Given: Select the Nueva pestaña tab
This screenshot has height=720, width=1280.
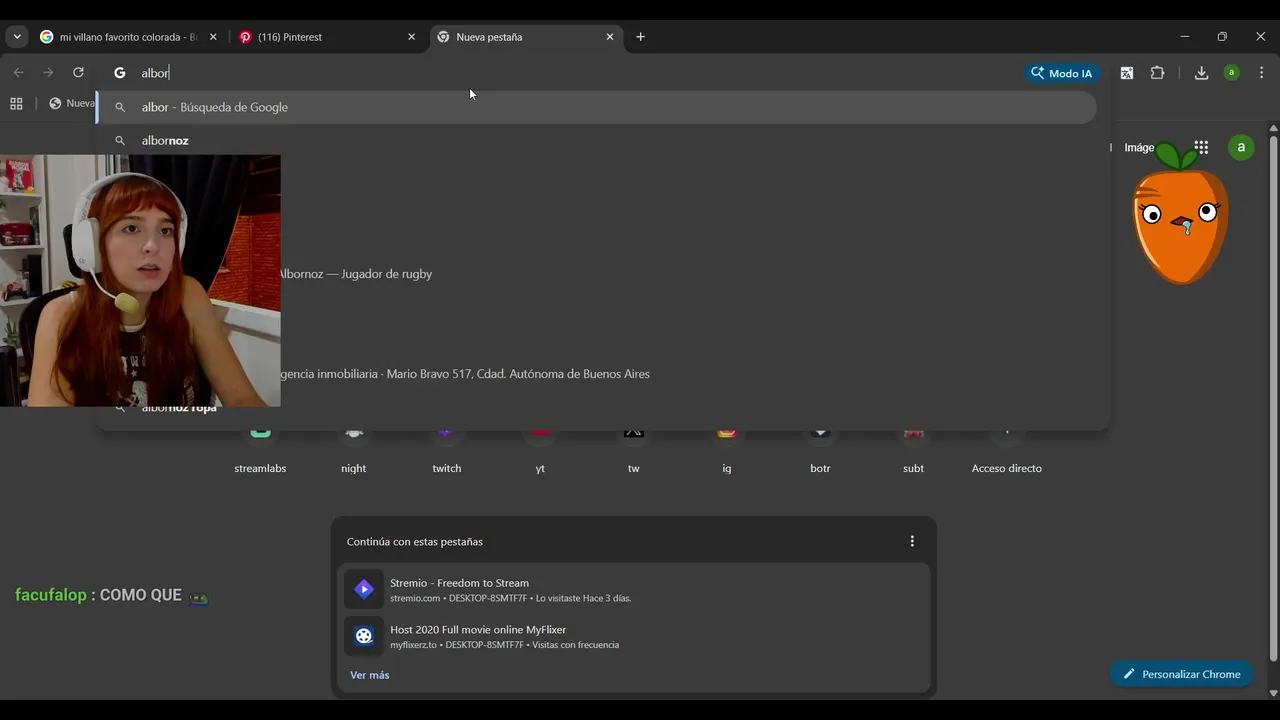Looking at the screenshot, I should pos(525,37).
